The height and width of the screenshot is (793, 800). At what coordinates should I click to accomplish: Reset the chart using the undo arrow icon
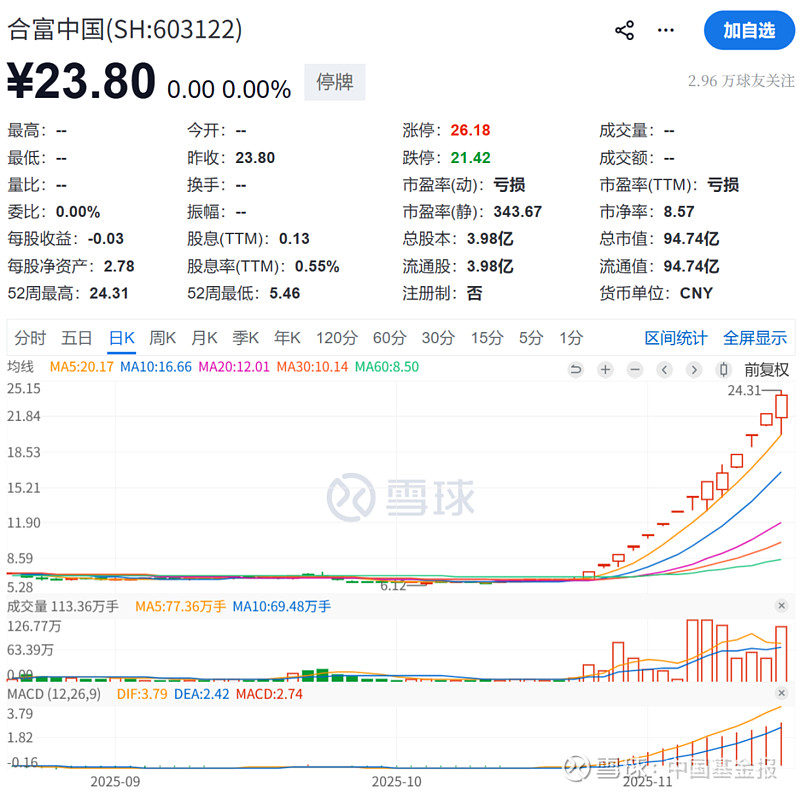point(577,369)
